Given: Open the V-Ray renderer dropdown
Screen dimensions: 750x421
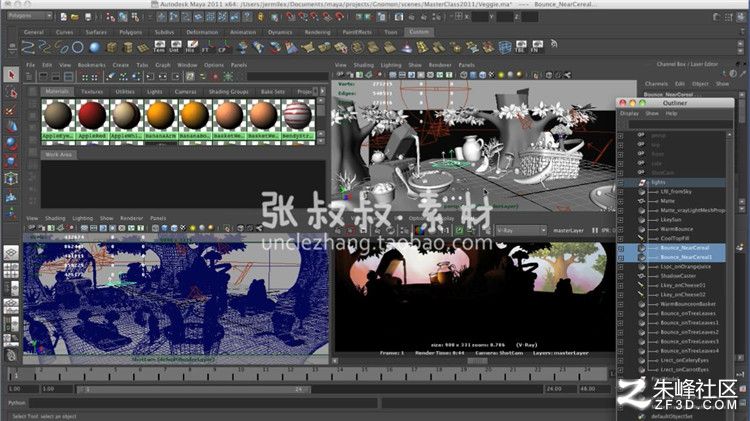Looking at the screenshot, I should [x=521, y=231].
